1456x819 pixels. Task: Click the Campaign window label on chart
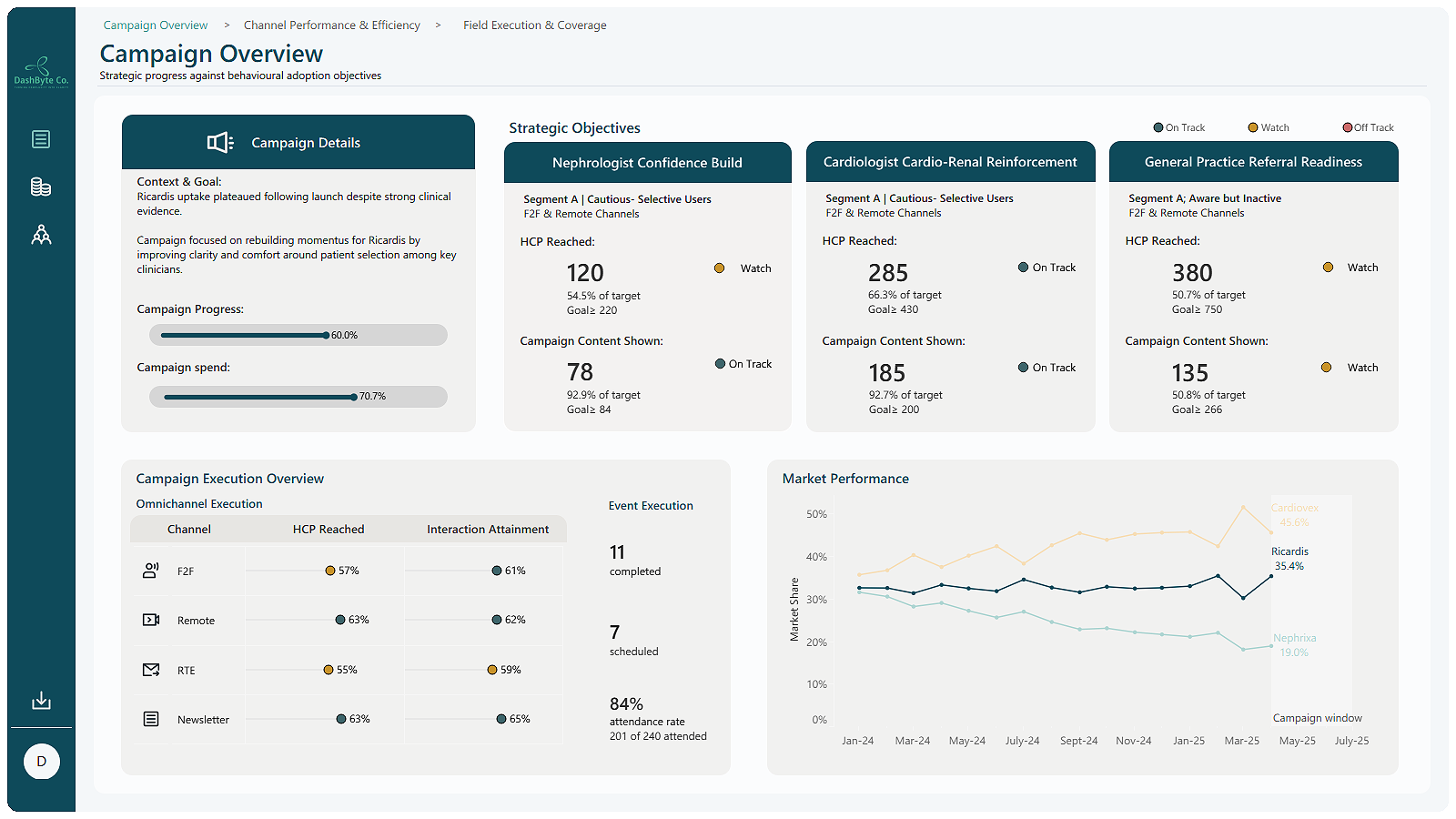(1317, 718)
